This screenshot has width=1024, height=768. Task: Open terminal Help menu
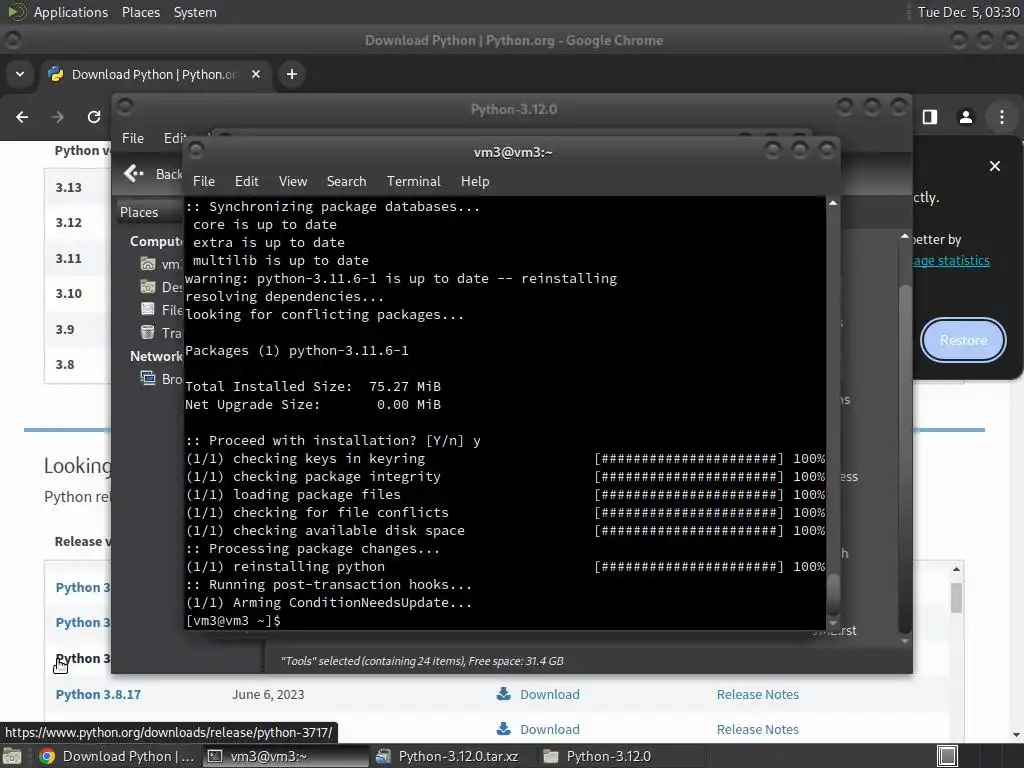click(475, 182)
